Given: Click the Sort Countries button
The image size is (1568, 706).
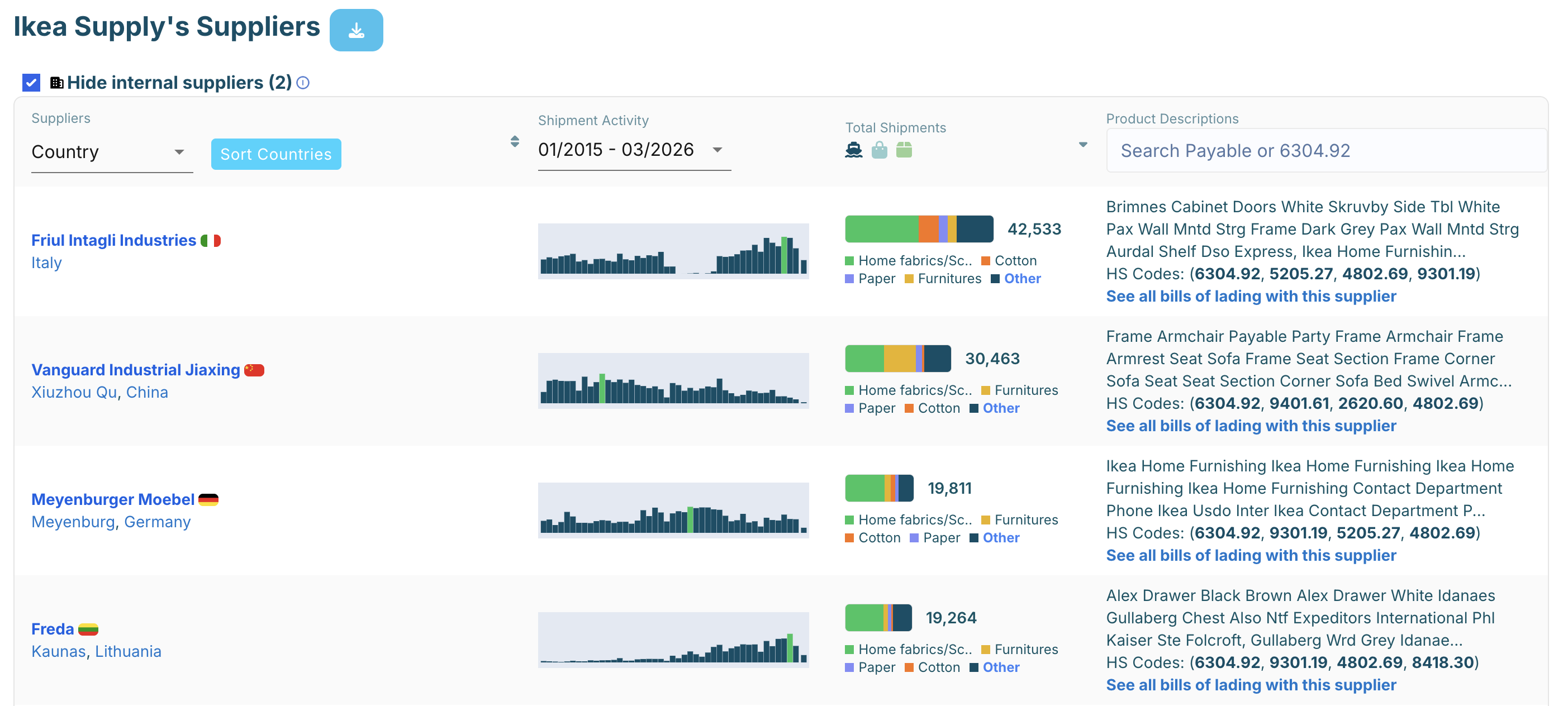Looking at the screenshot, I should [275, 154].
